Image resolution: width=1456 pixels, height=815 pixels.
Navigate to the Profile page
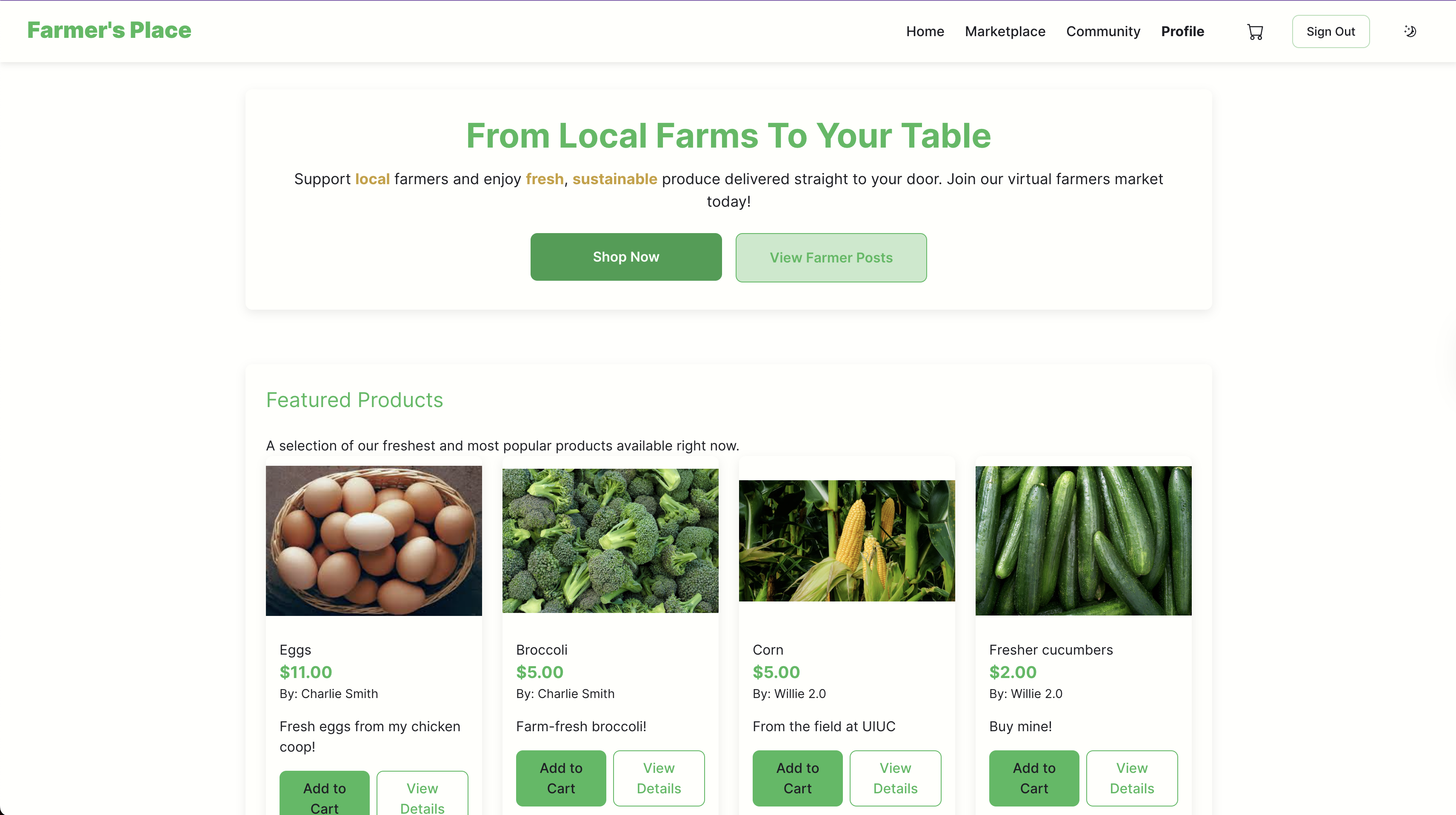coord(1182,31)
